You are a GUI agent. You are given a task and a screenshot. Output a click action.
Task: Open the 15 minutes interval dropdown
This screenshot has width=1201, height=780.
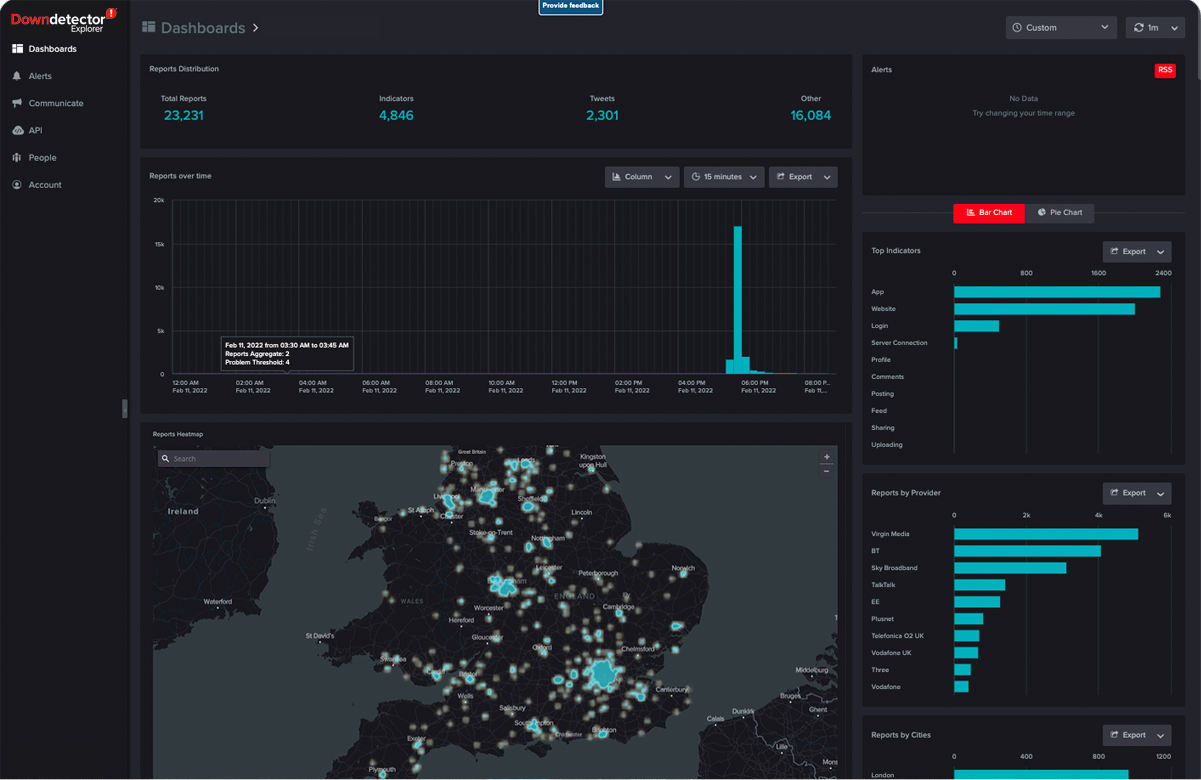pos(723,177)
